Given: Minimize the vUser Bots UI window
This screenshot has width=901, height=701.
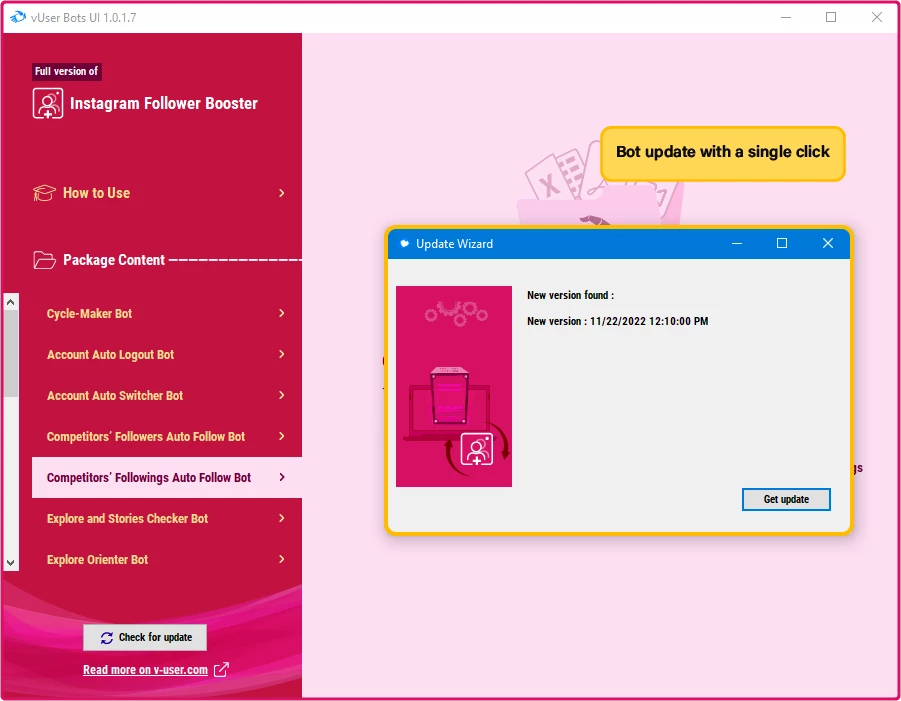Looking at the screenshot, I should pyautogui.click(x=786, y=17).
